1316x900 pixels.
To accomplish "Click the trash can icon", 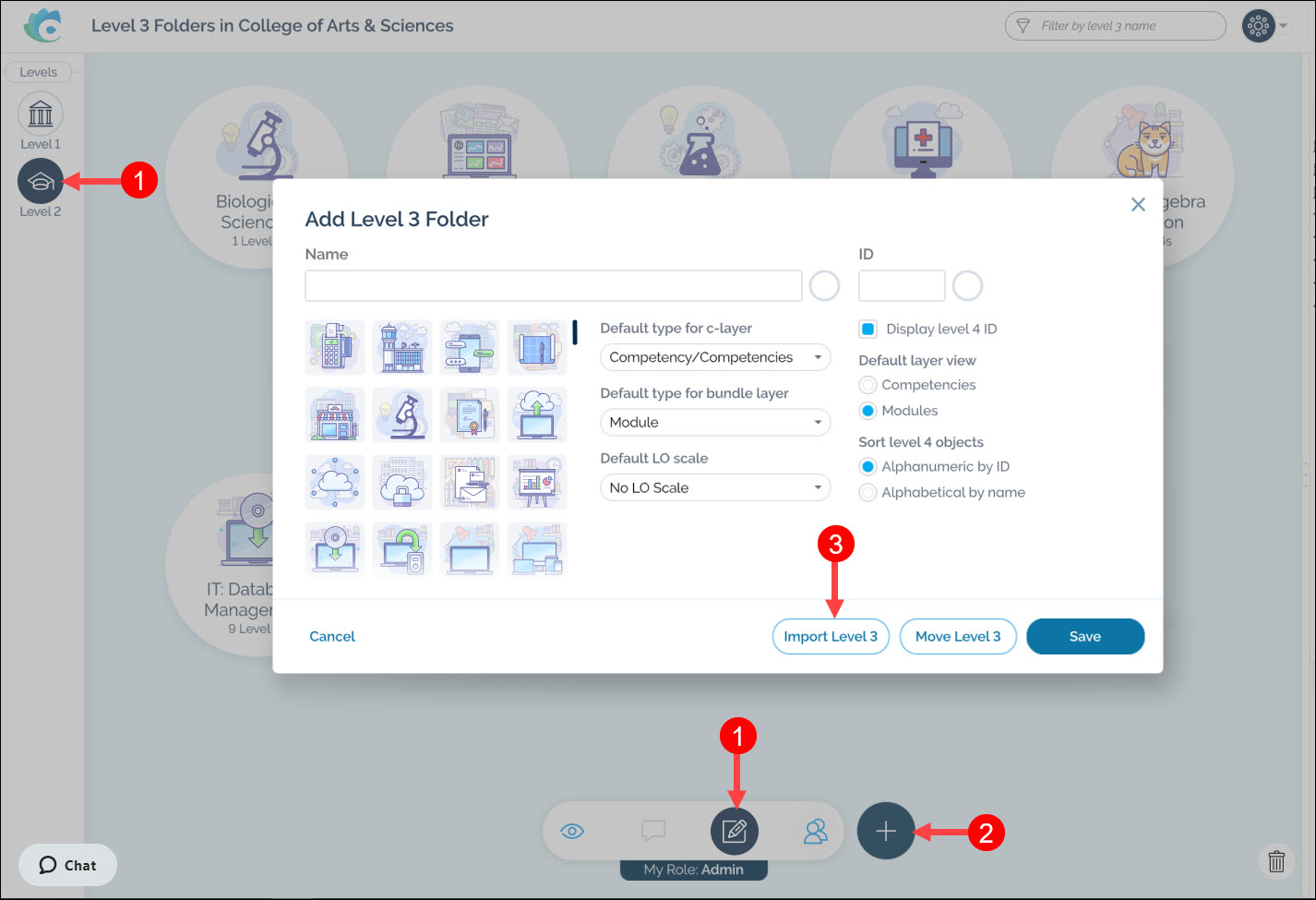I will click(x=1276, y=861).
